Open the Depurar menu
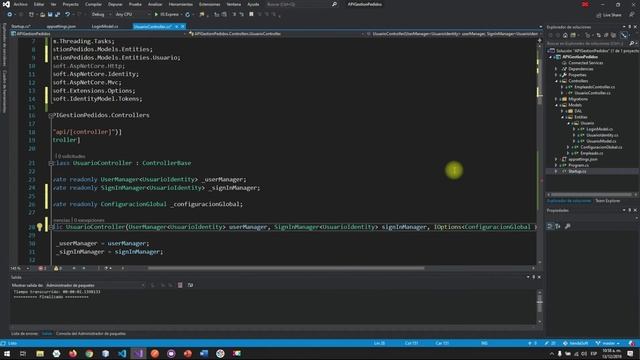 click(115, 4)
